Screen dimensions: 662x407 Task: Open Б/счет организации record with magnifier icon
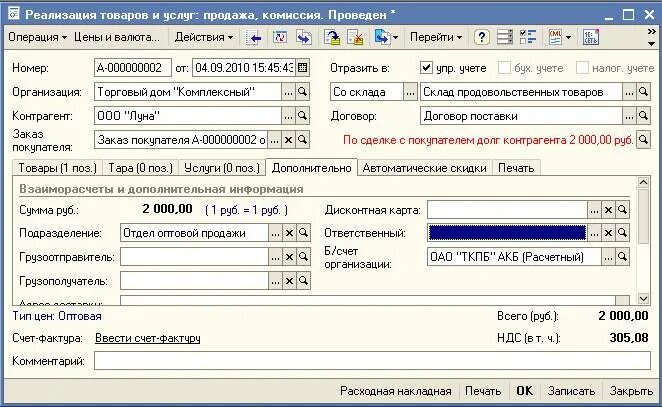pyautogui.click(x=622, y=257)
